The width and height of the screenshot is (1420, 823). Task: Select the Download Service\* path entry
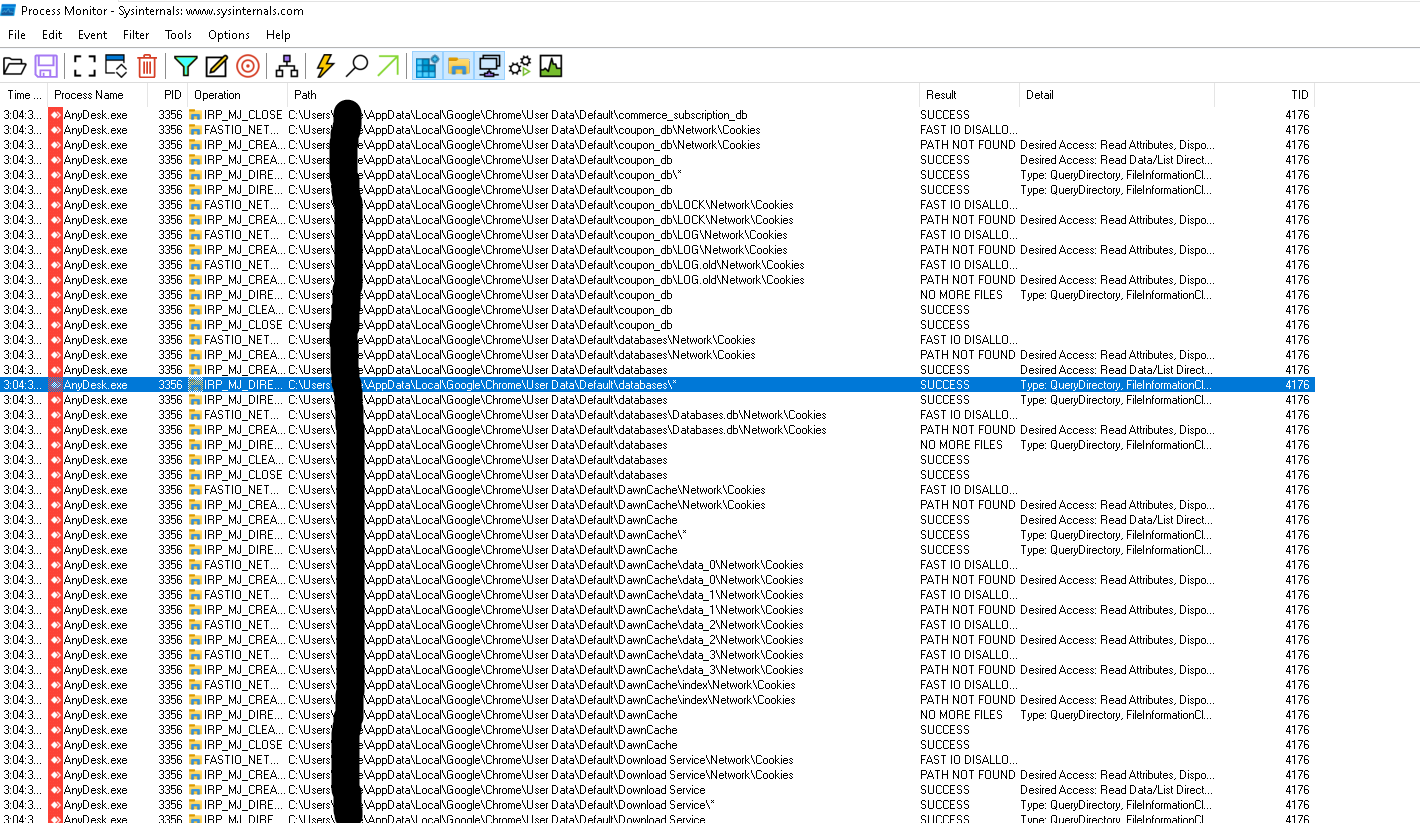point(501,805)
